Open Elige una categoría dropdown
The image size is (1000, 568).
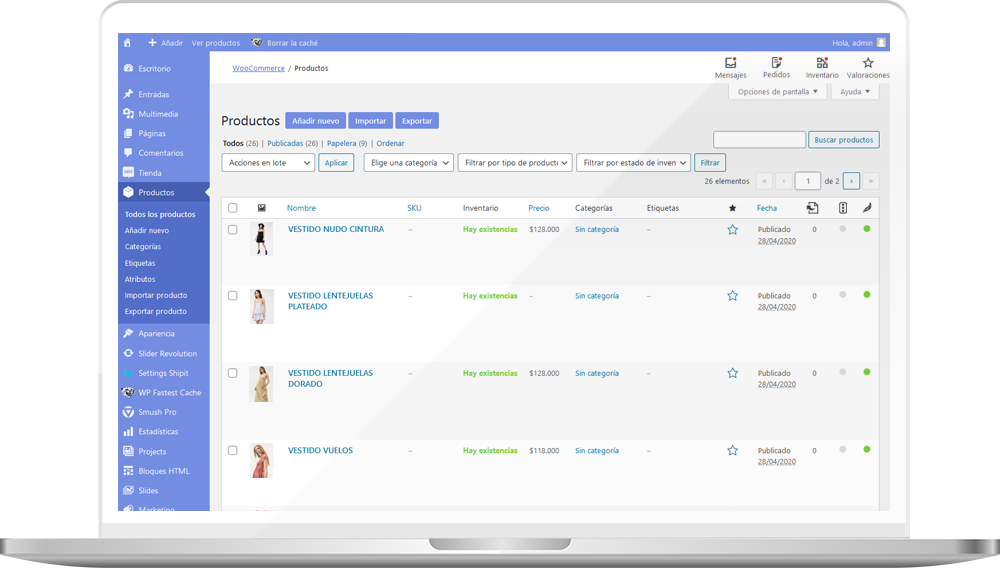point(409,163)
